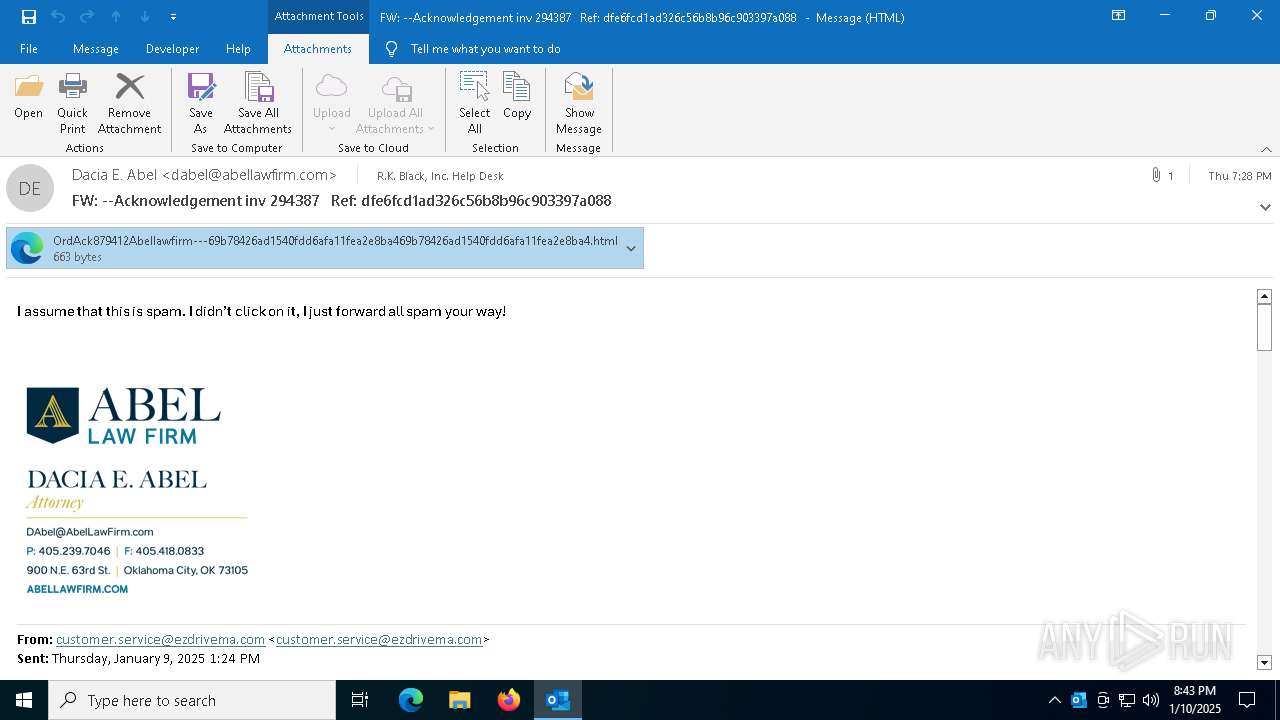Viewport: 1280px width, 720px height.
Task: Quick Print the attachment
Action: pos(72,102)
